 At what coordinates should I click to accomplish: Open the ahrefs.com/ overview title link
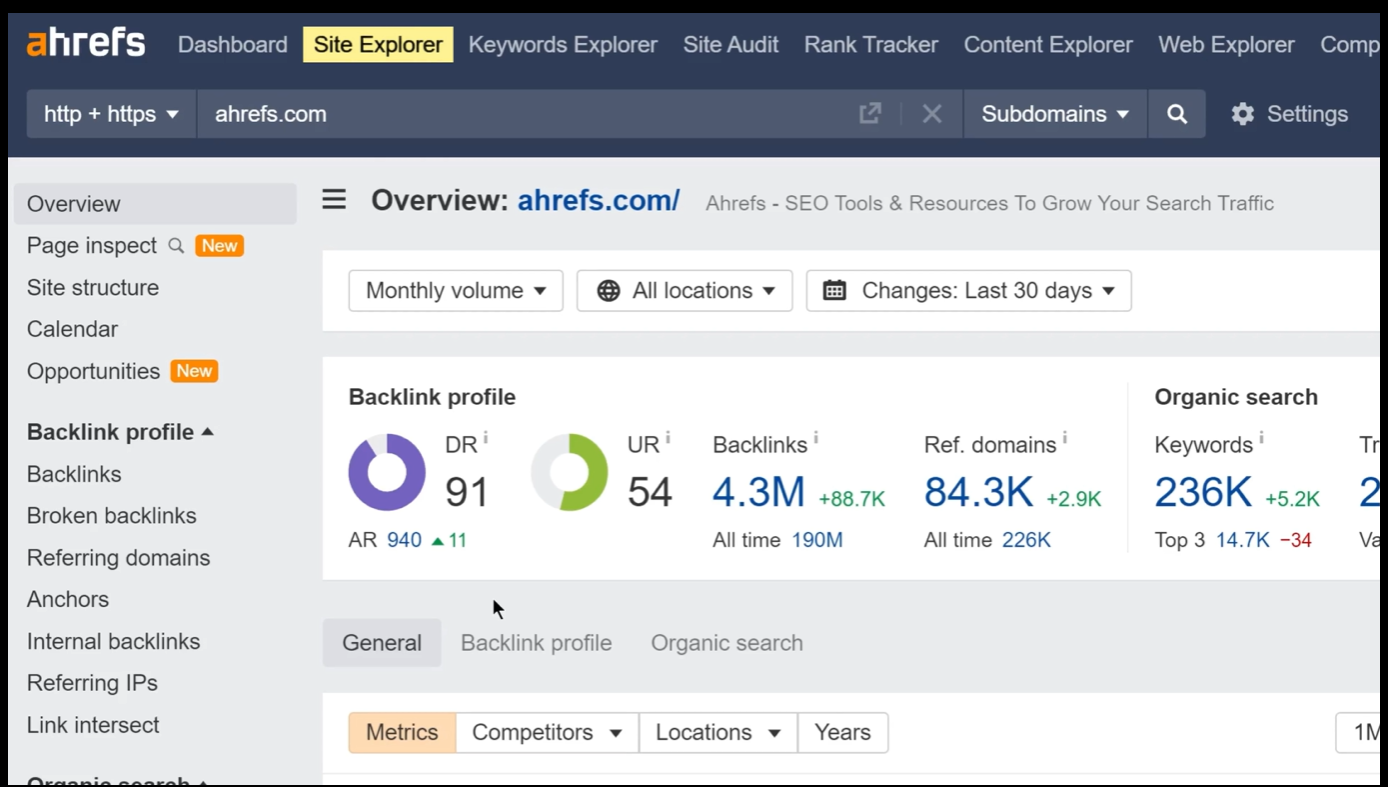point(598,201)
